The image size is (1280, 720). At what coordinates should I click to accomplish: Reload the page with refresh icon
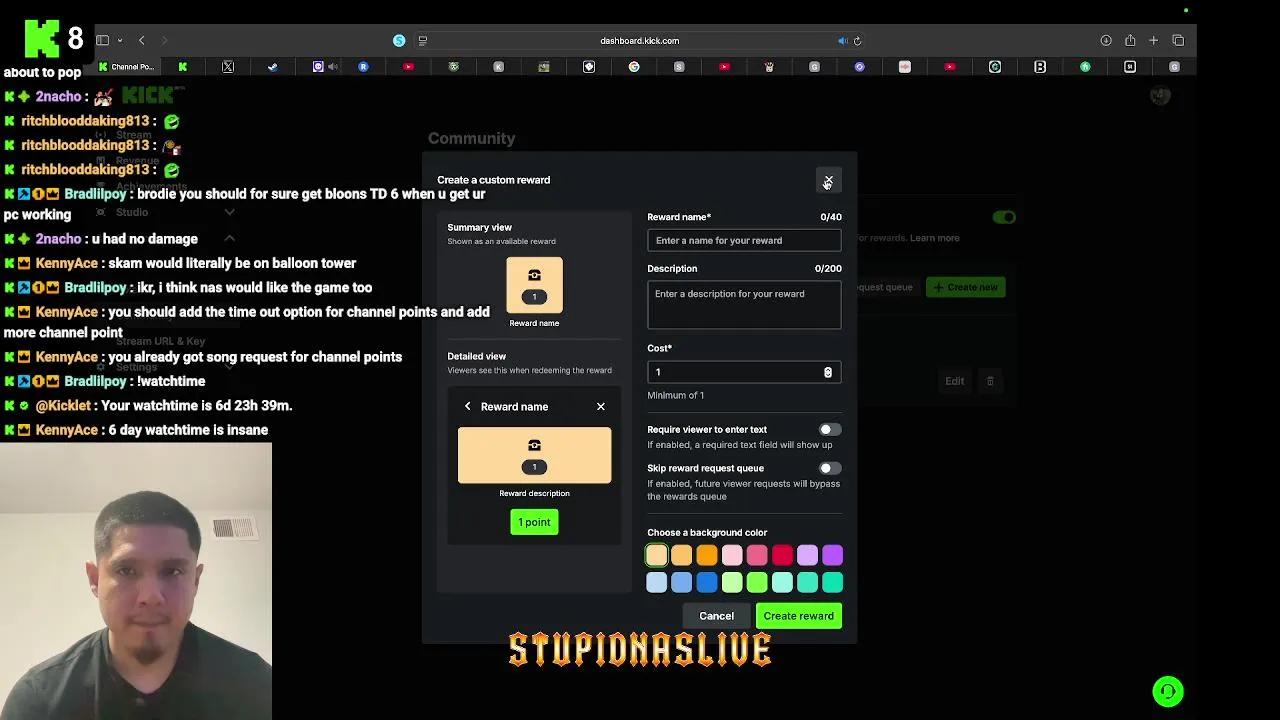(857, 41)
